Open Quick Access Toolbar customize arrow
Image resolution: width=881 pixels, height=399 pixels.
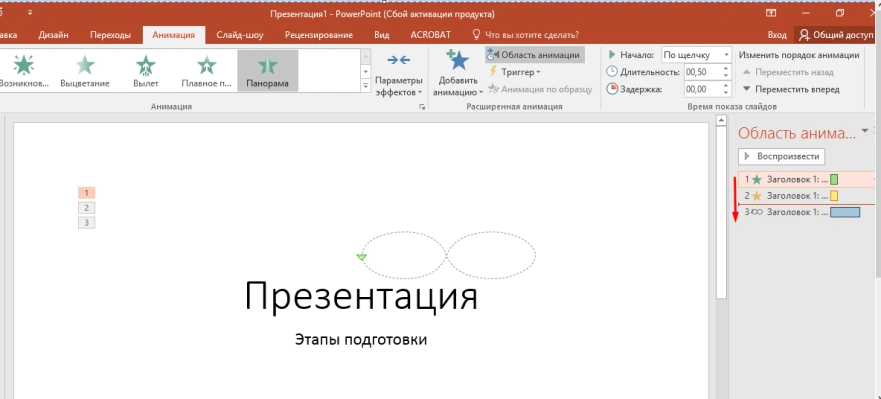[29, 12]
